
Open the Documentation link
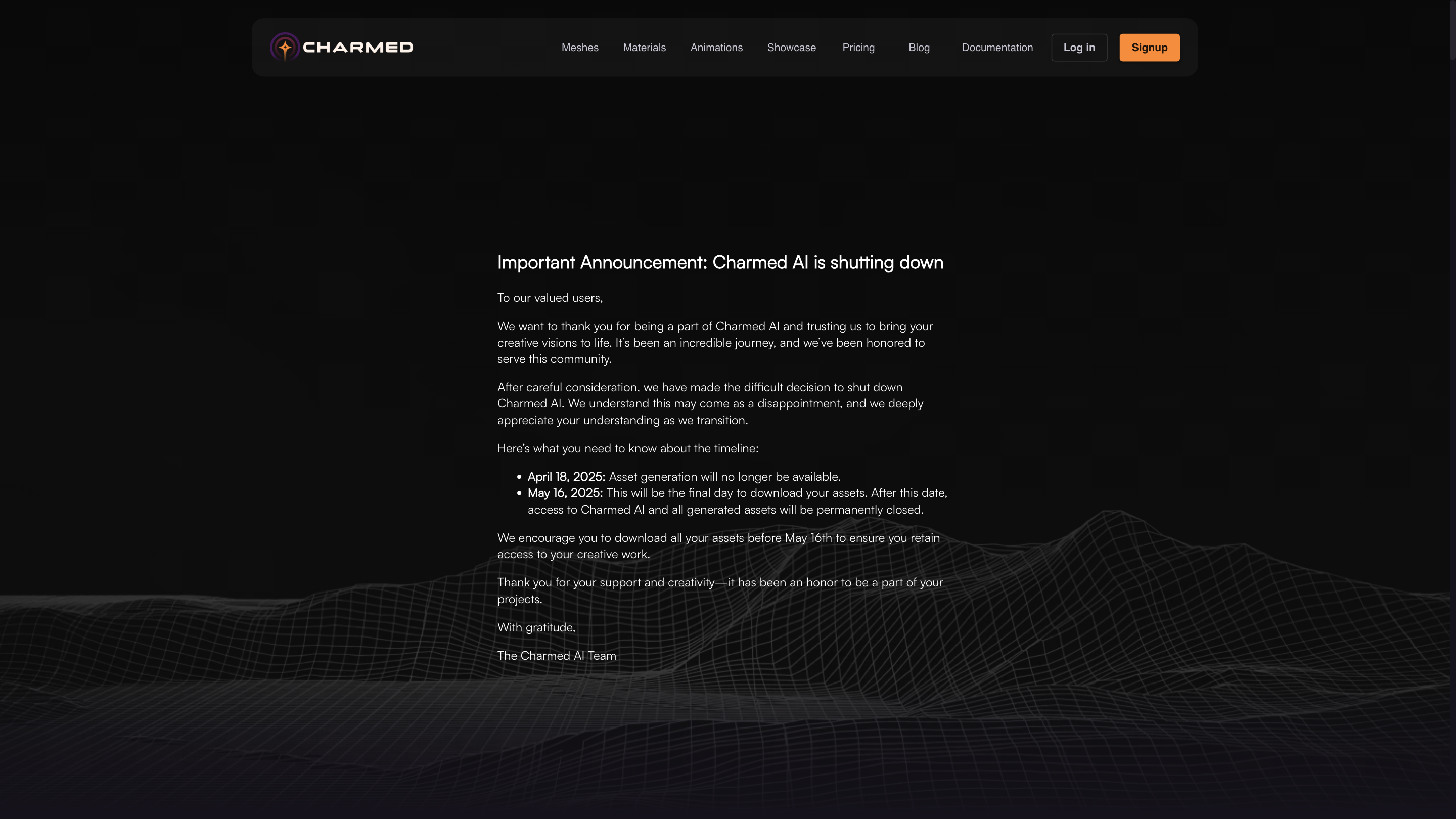(997, 48)
